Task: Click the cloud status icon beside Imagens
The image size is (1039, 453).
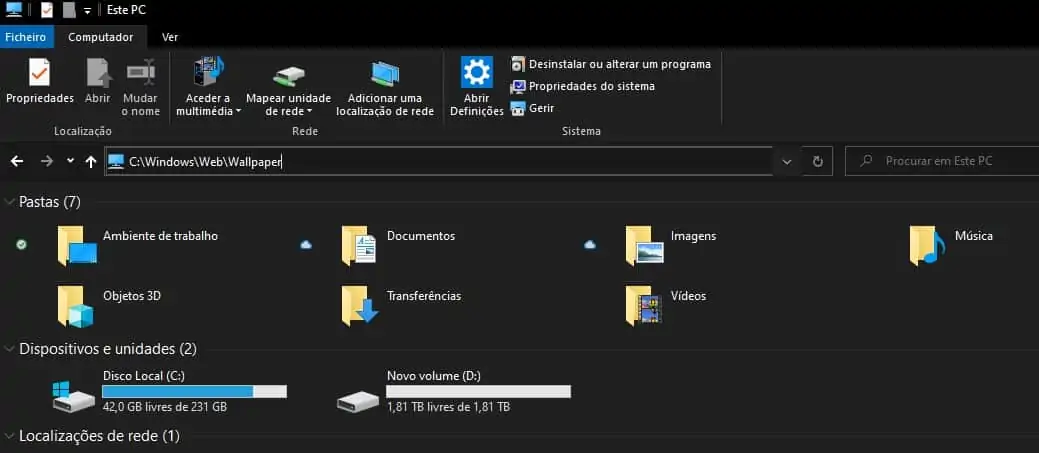Action: coord(590,245)
